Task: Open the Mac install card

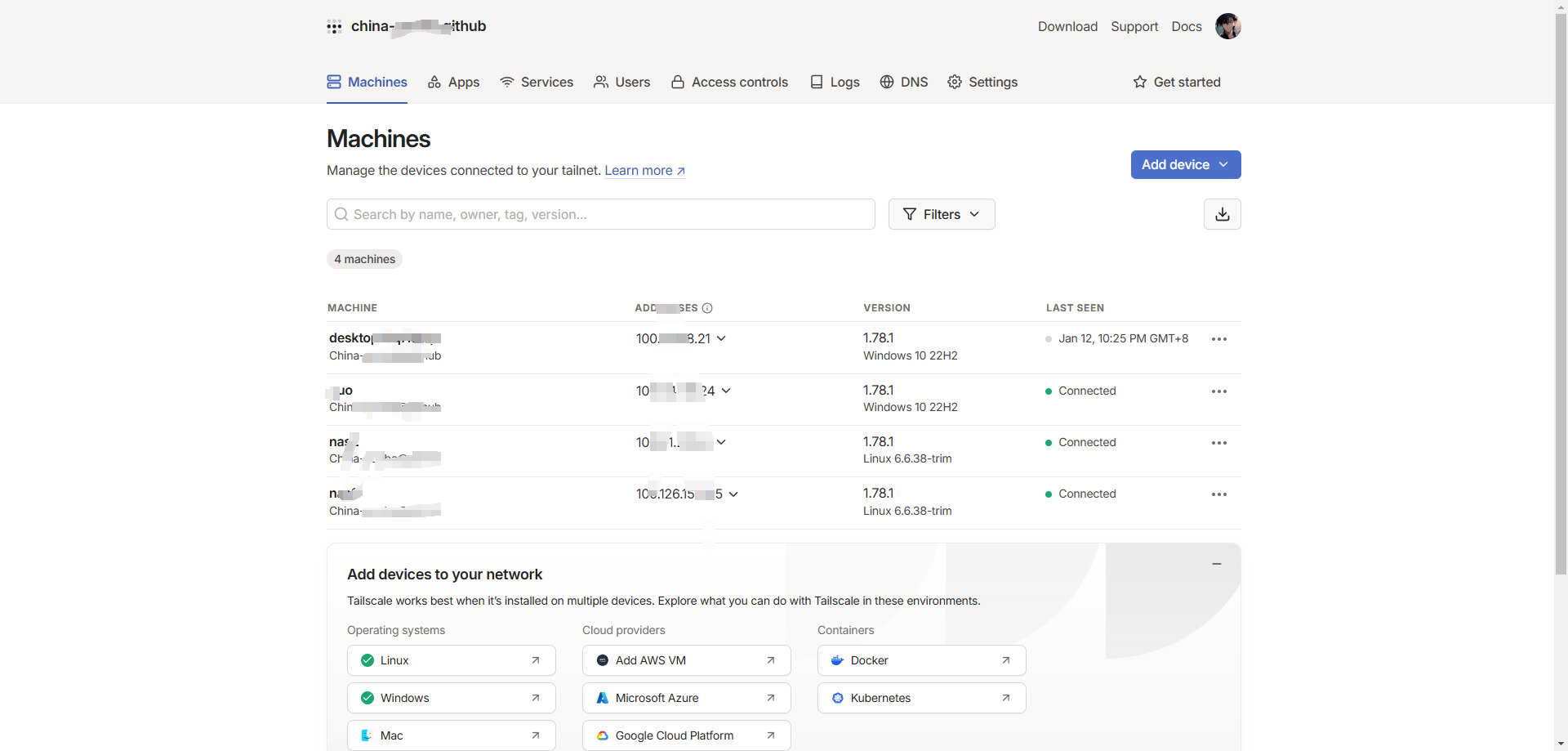Action: [x=452, y=735]
